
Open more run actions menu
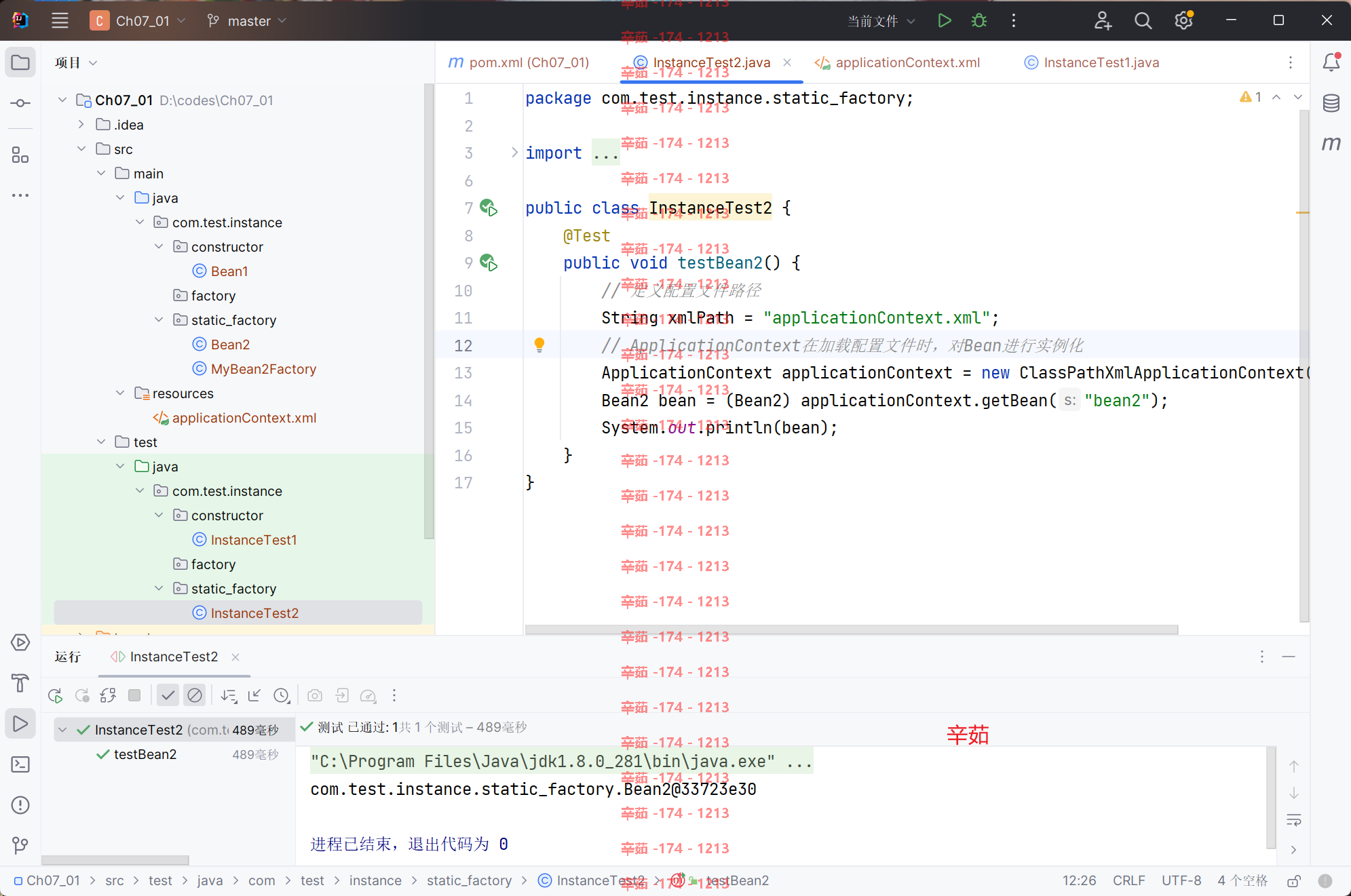coord(1014,20)
